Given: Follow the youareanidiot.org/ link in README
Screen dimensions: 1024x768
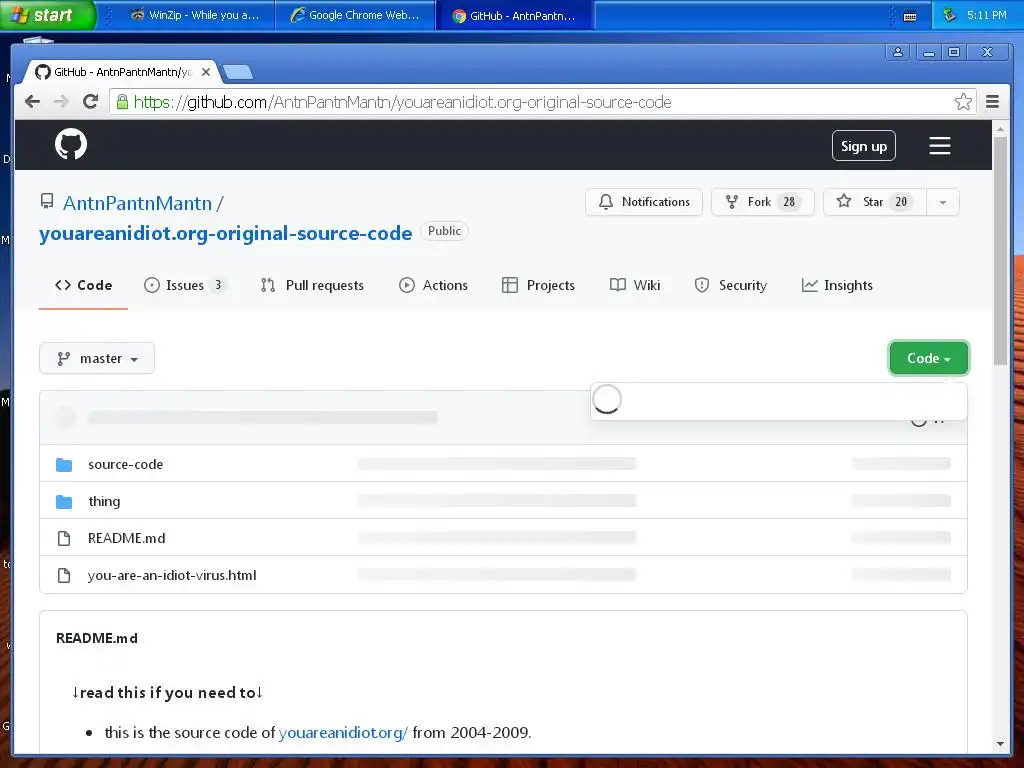Looking at the screenshot, I should coord(344,732).
